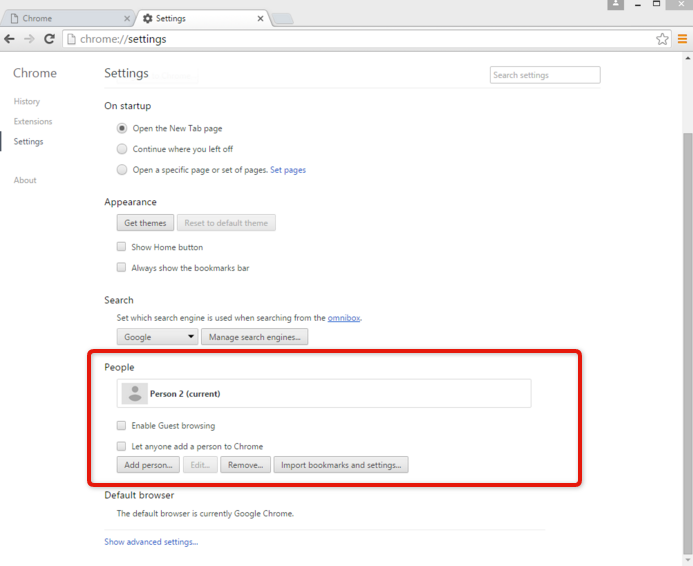Check Always show the bookmarks bar
The height and width of the screenshot is (566, 693).
121,267
